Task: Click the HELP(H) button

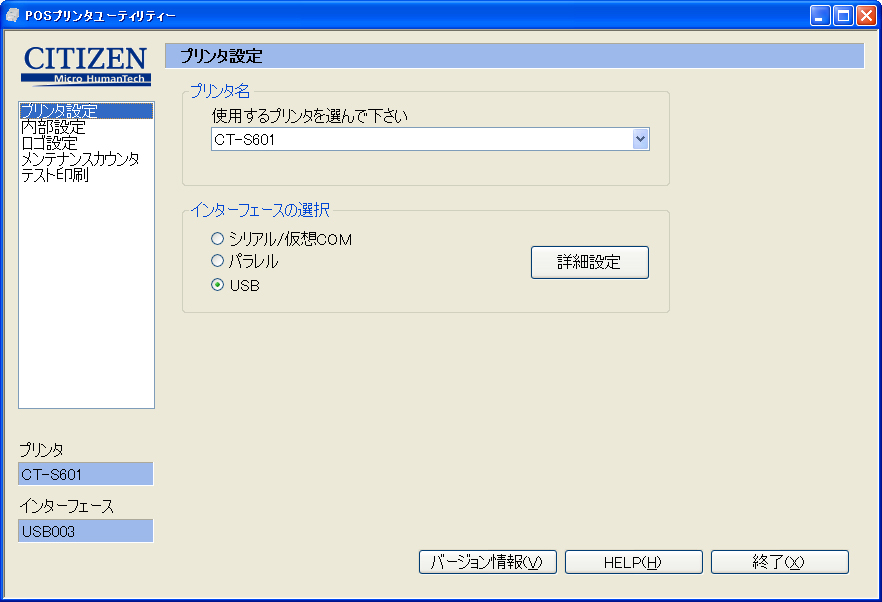Action: coord(633,562)
